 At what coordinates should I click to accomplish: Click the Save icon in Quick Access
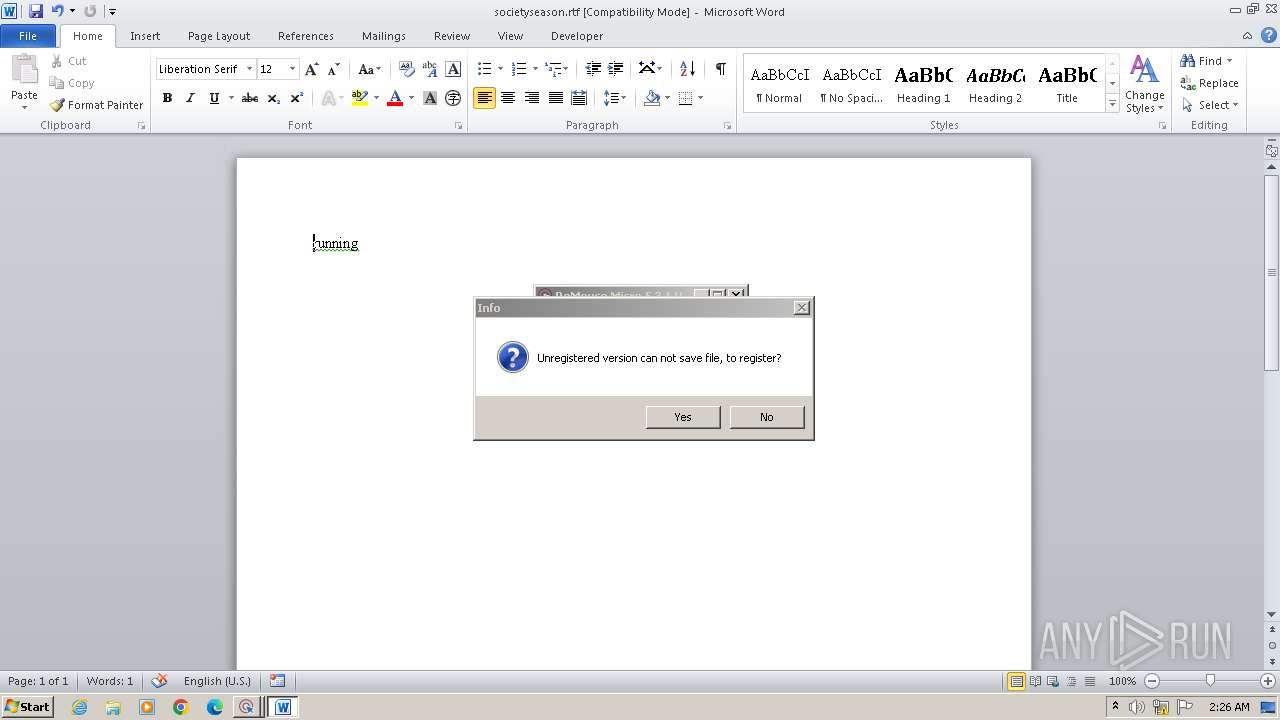pyautogui.click(x=36, y=11)
